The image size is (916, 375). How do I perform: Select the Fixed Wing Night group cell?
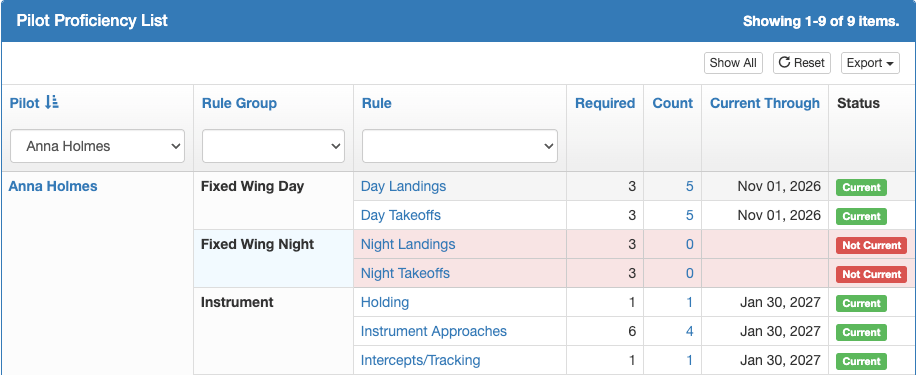pos(273,259)
